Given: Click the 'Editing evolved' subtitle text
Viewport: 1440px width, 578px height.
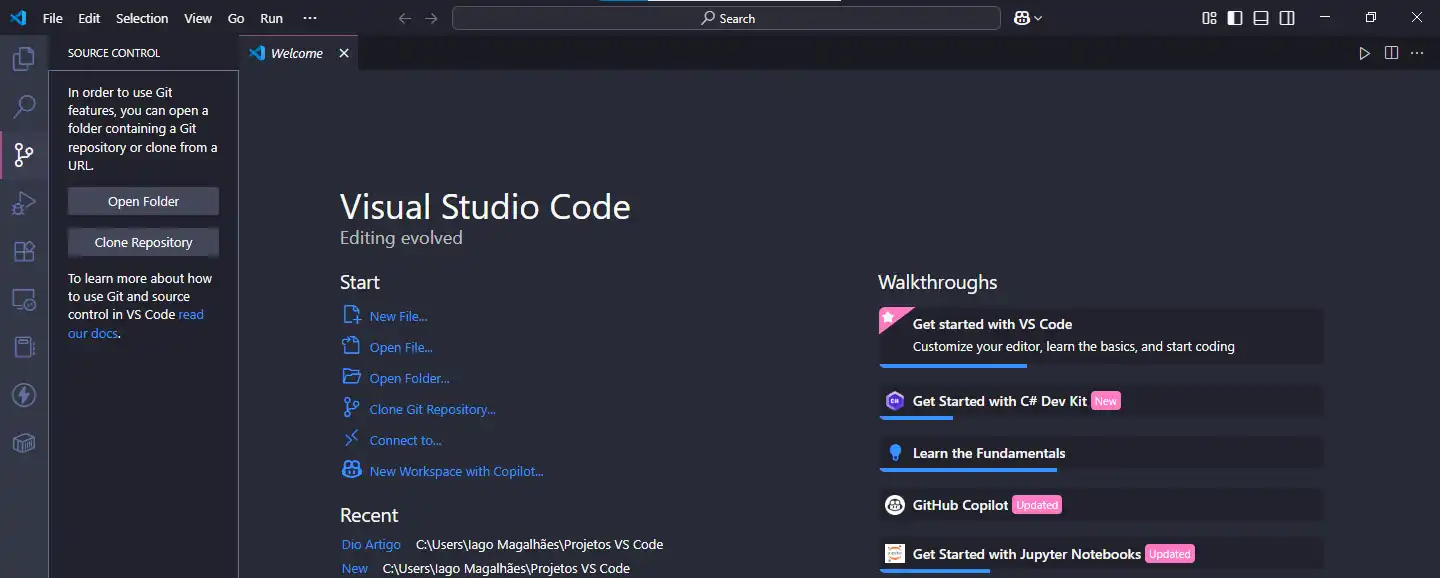Looking at the screenshot, I should click(x=401, y=238).
